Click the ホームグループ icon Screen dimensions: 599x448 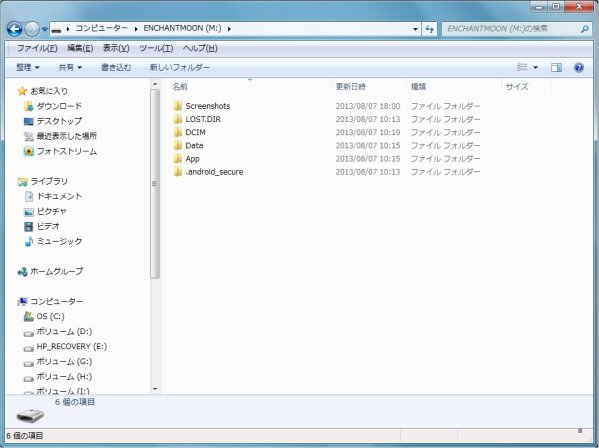coord(23,272)
